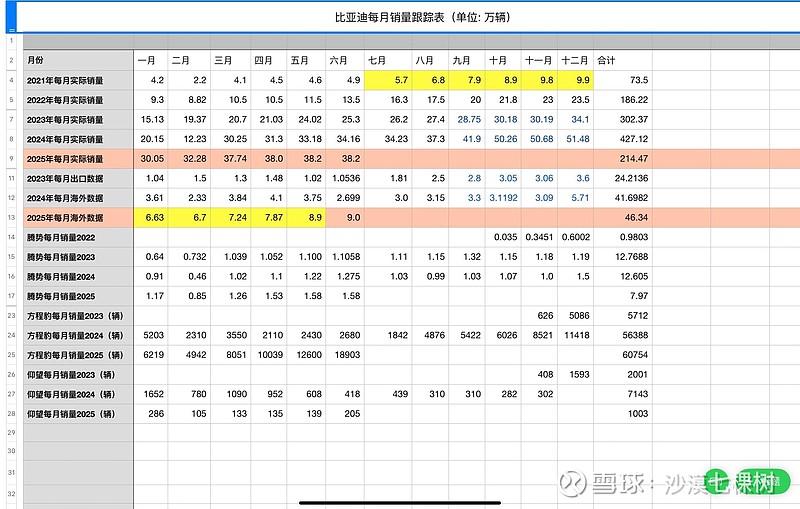Click the cell with value 1.1058
The height and width of the screenshot is (509, 800).
pyautogui.click(x=345, y=257)
